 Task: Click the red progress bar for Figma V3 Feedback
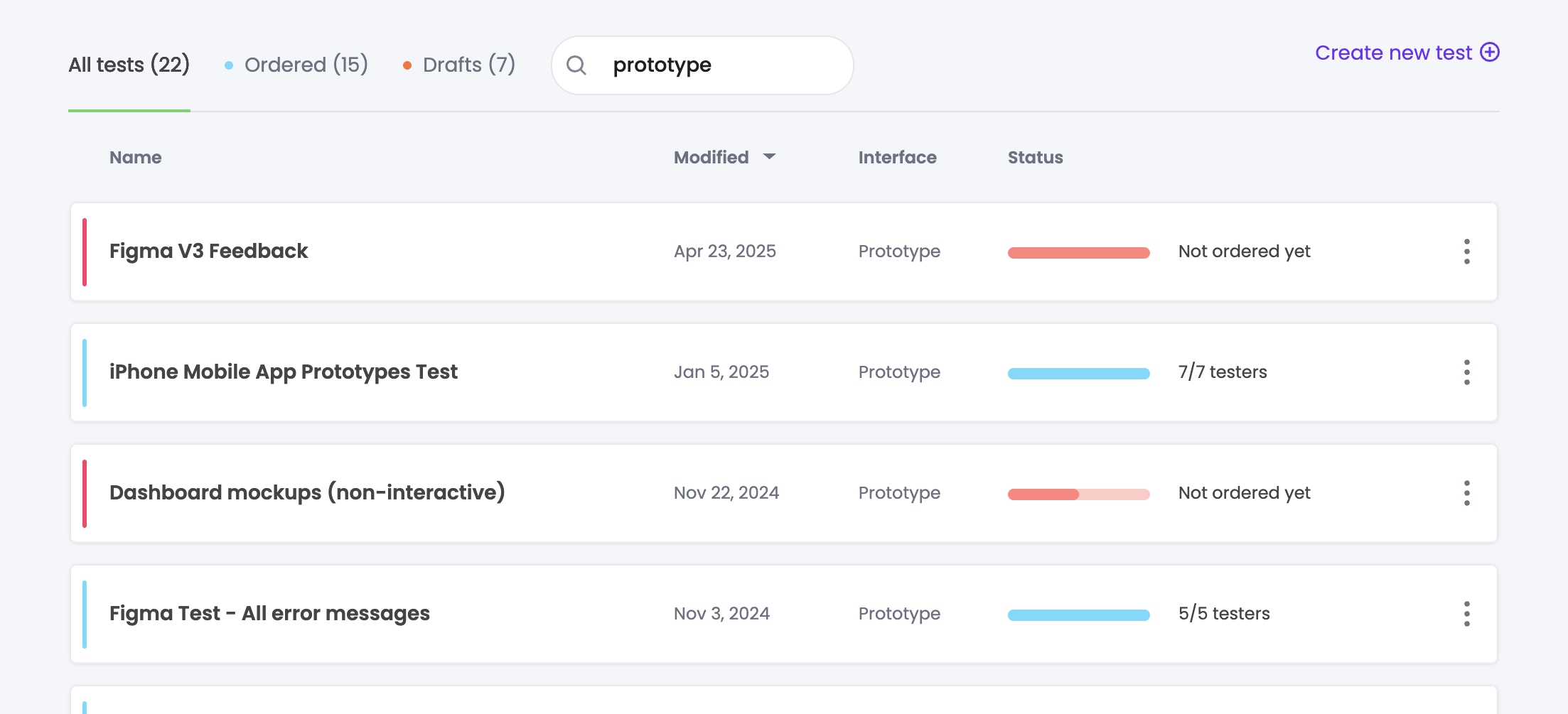click(1079, 253)
